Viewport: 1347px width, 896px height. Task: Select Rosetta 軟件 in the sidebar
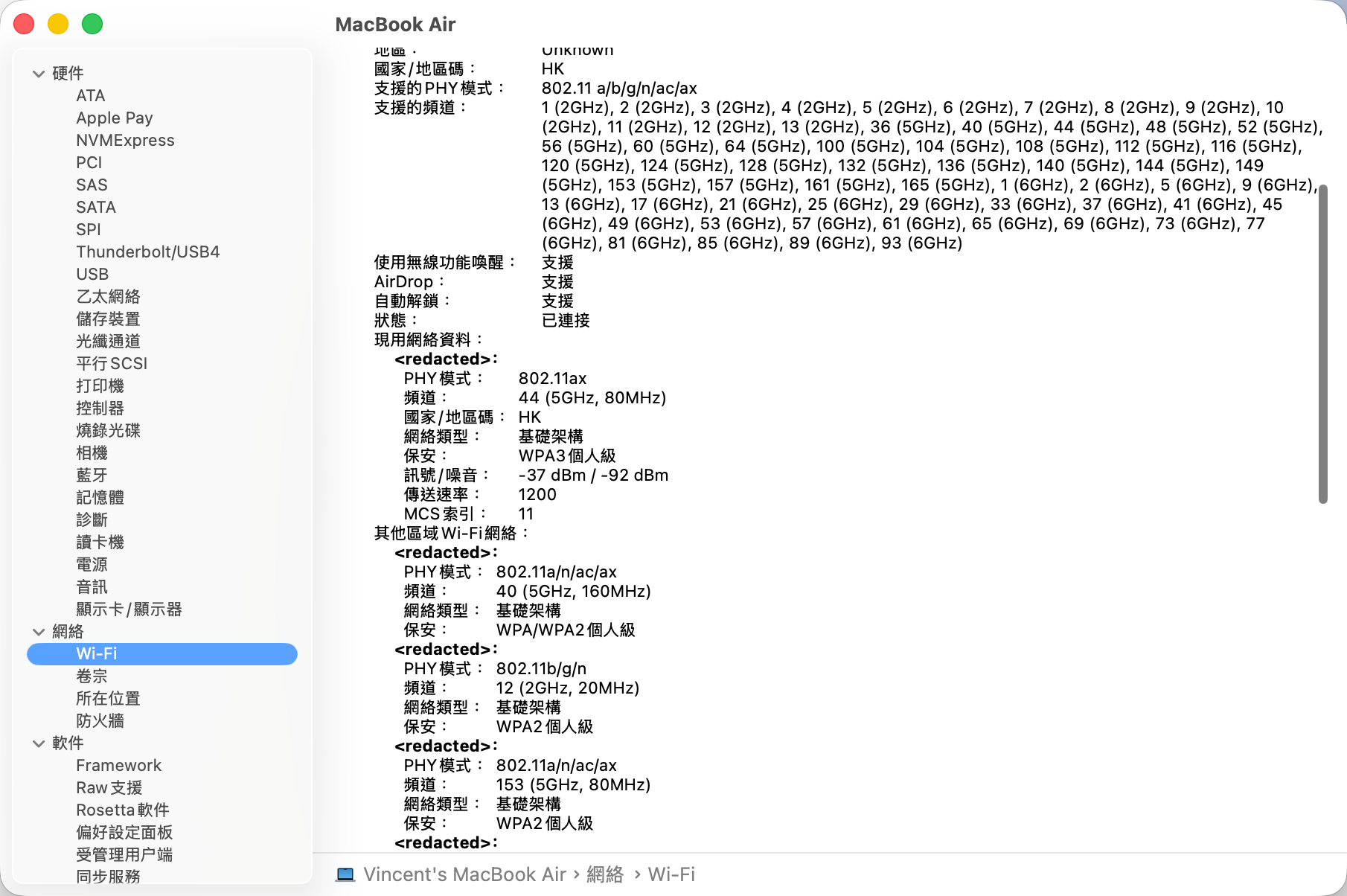[123, 810]
